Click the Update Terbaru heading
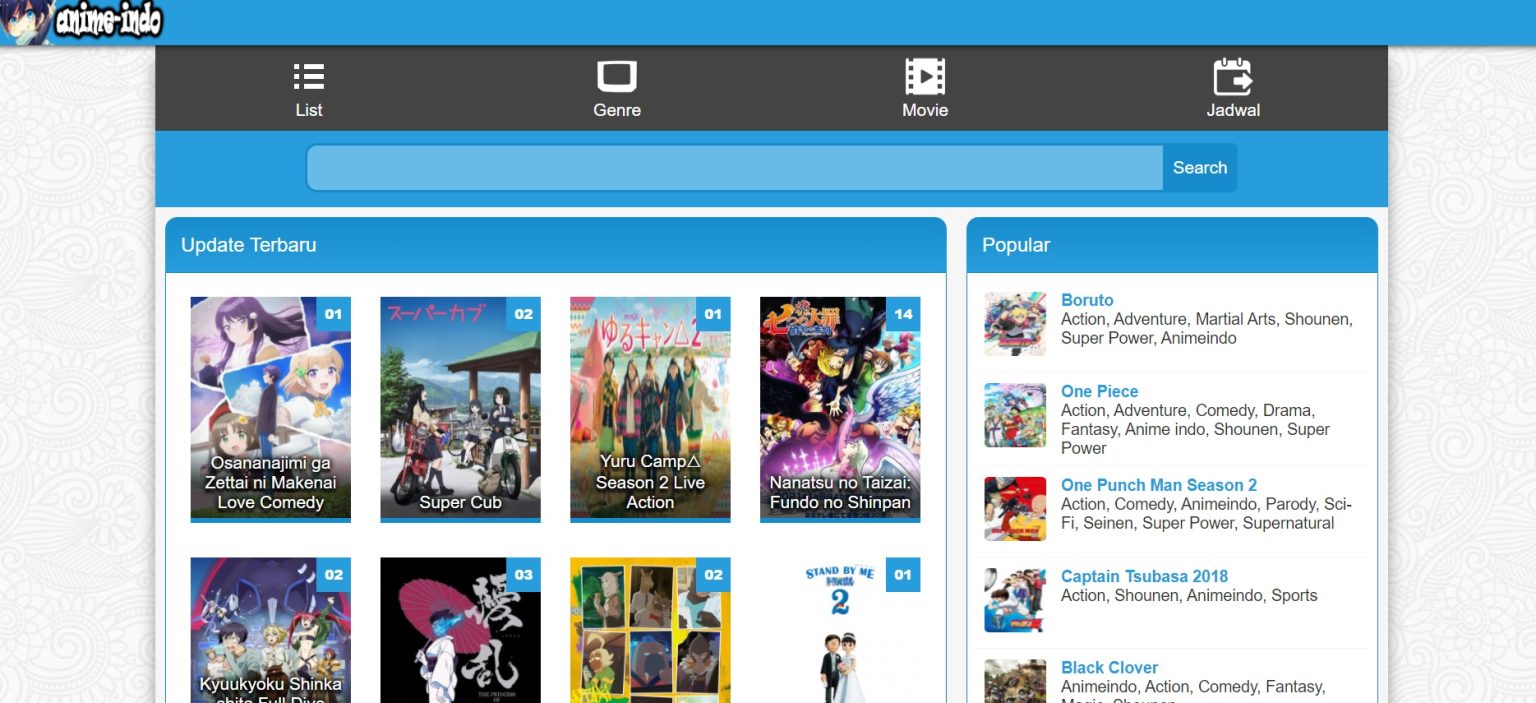The image size is (1536, 703). pyautogui.click(x=248, y=245)
